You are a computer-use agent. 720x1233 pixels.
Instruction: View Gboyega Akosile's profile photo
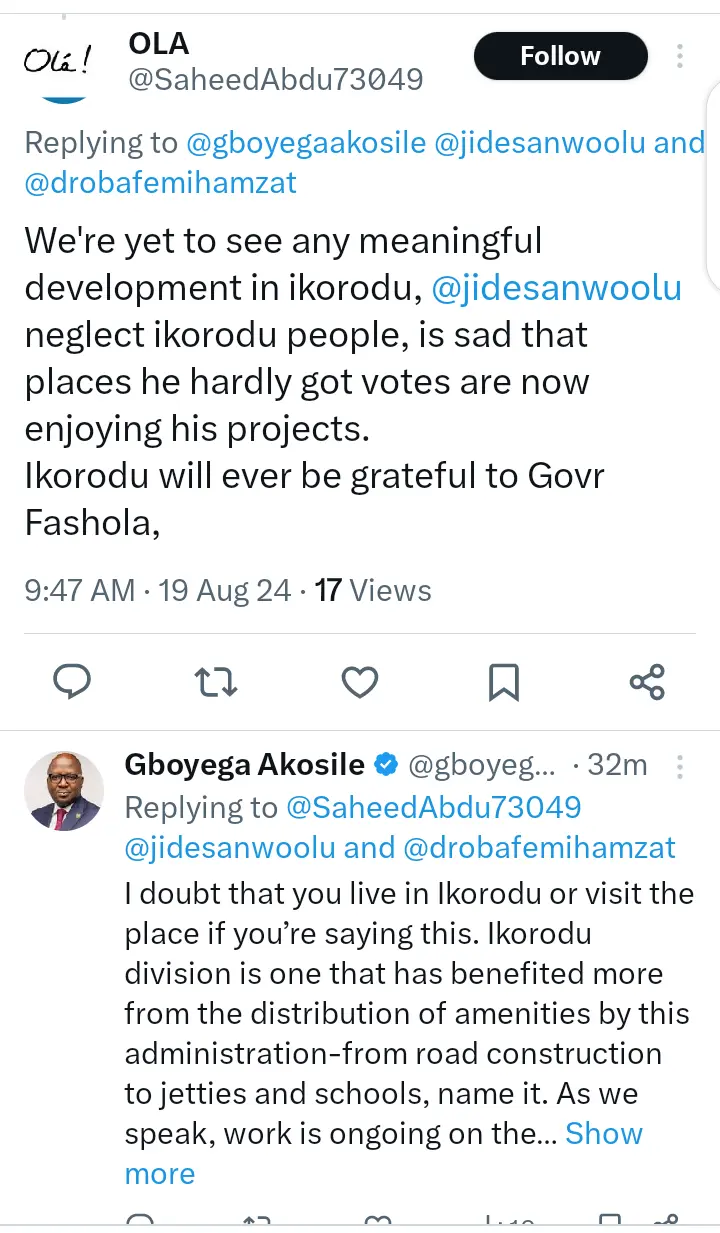pos(63,790)
